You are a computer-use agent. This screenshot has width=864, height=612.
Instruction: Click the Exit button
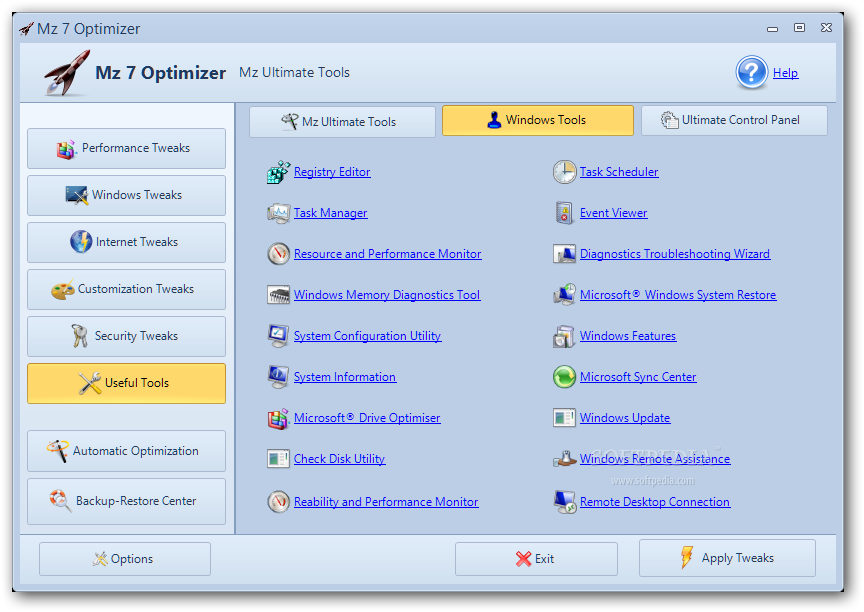pyautogui.click(x=536, y=559)
